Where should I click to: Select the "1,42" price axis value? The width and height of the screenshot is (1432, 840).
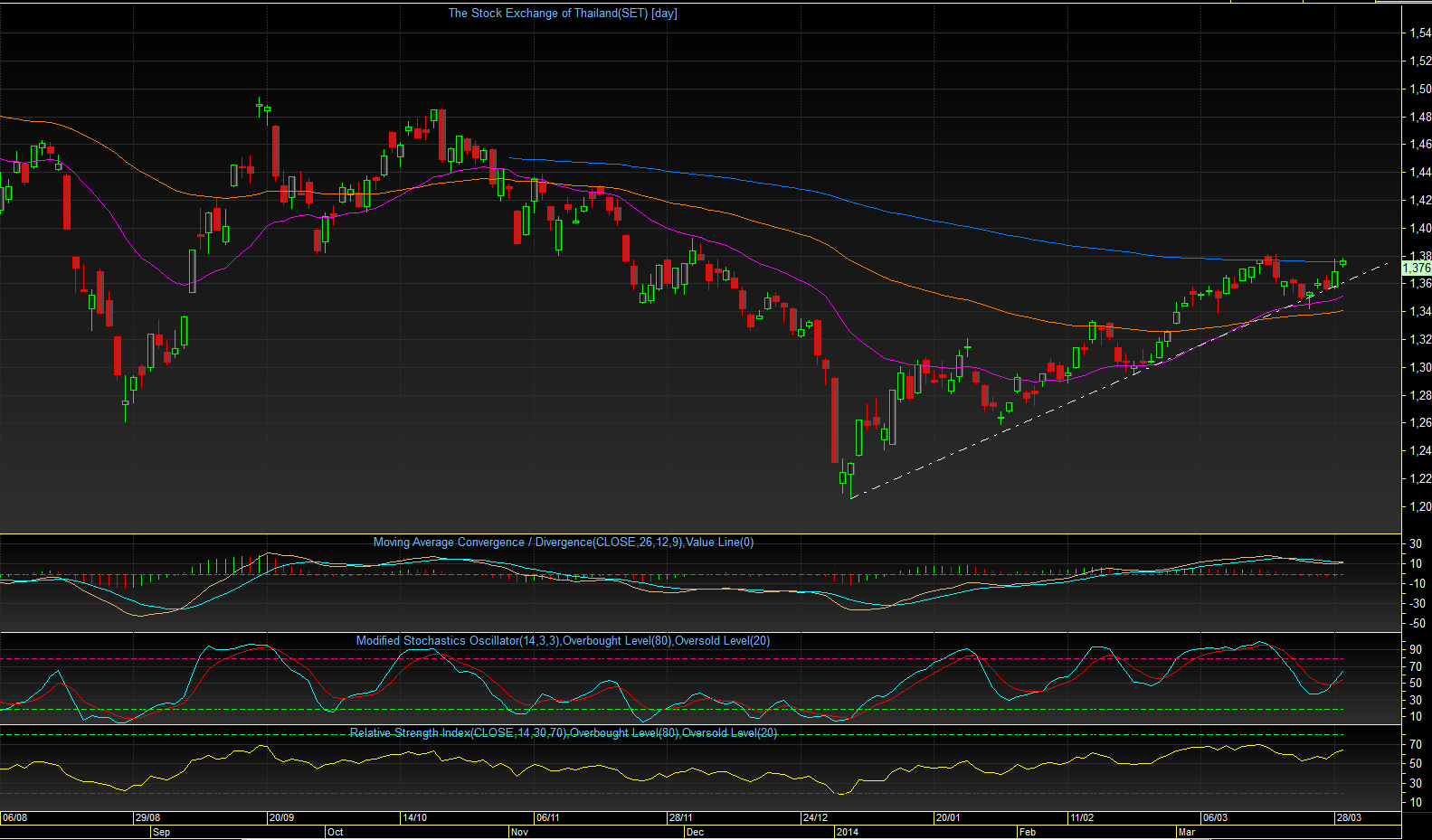(1420, 201)
